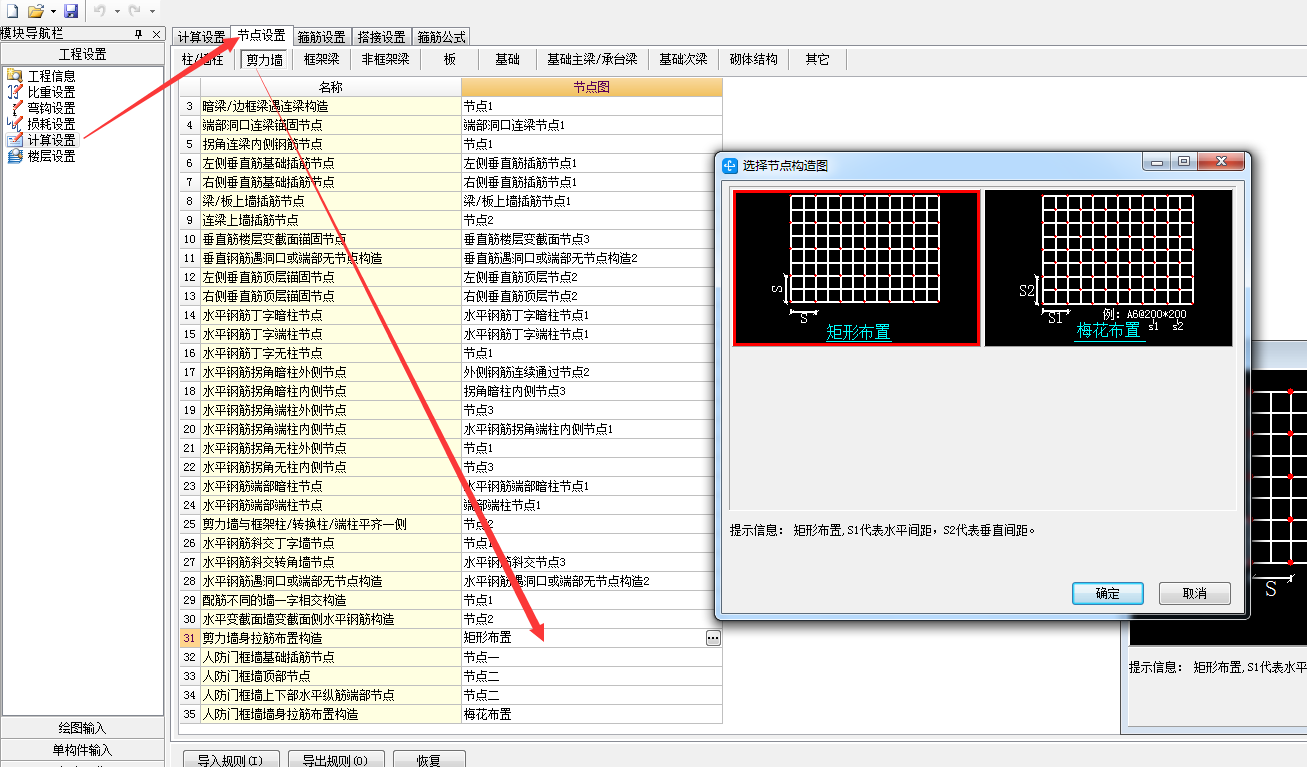Switch to the 节点设置 tab
This screenshot has height=767, width=1307.
262,35
